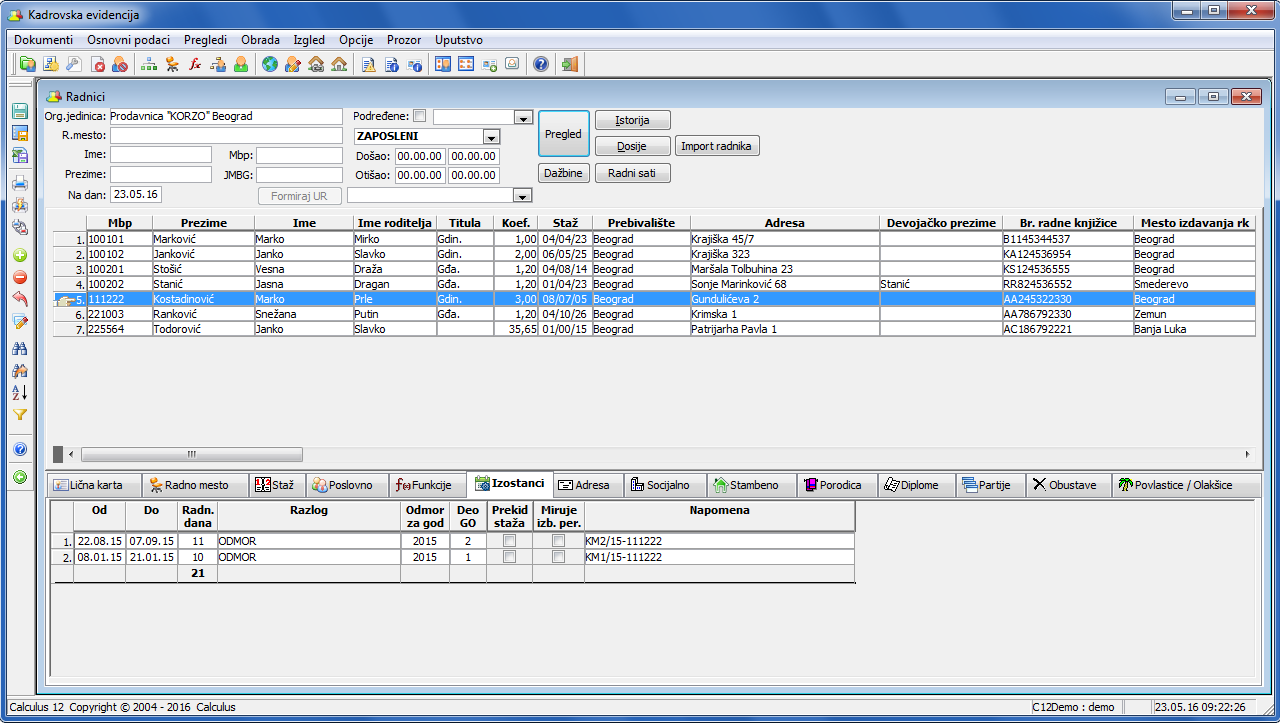
Task: Click the edit pencil icon in the left toolbar
Action: click(20, 321)
